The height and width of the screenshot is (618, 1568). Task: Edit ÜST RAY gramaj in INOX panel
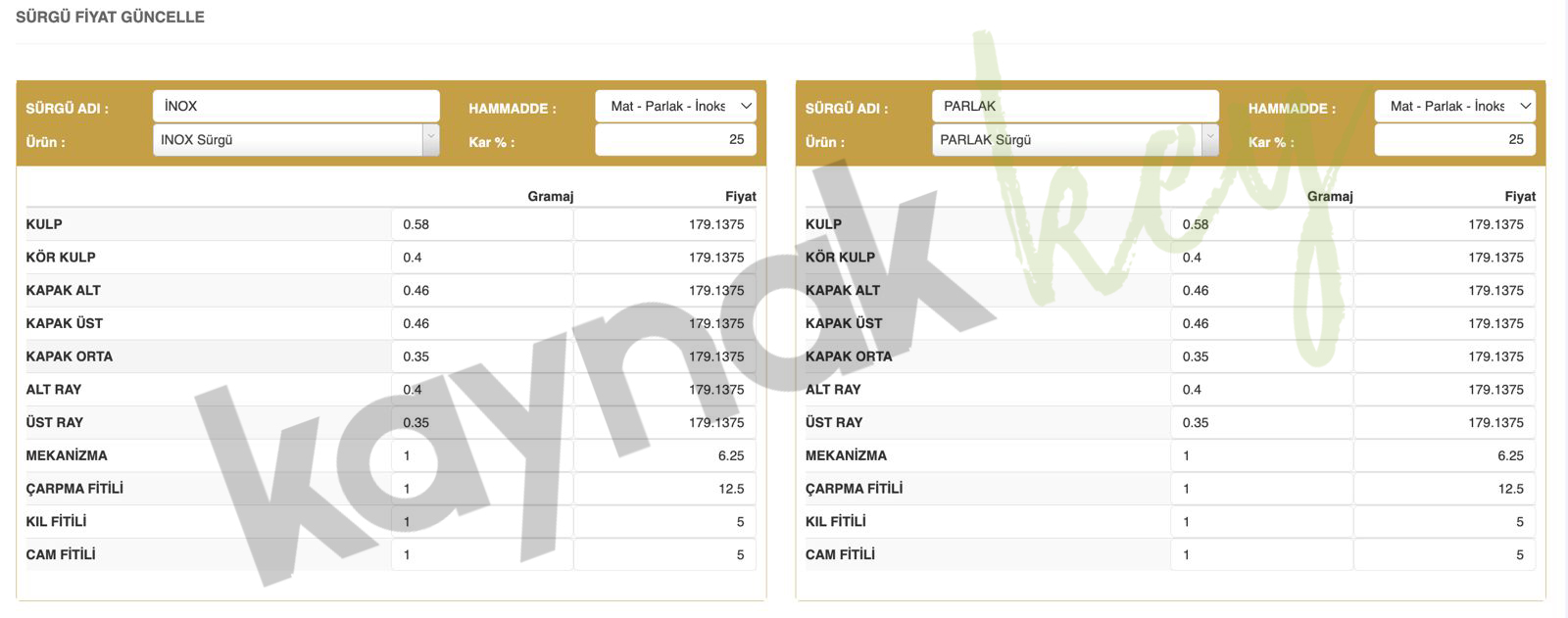tap(482, 423)
